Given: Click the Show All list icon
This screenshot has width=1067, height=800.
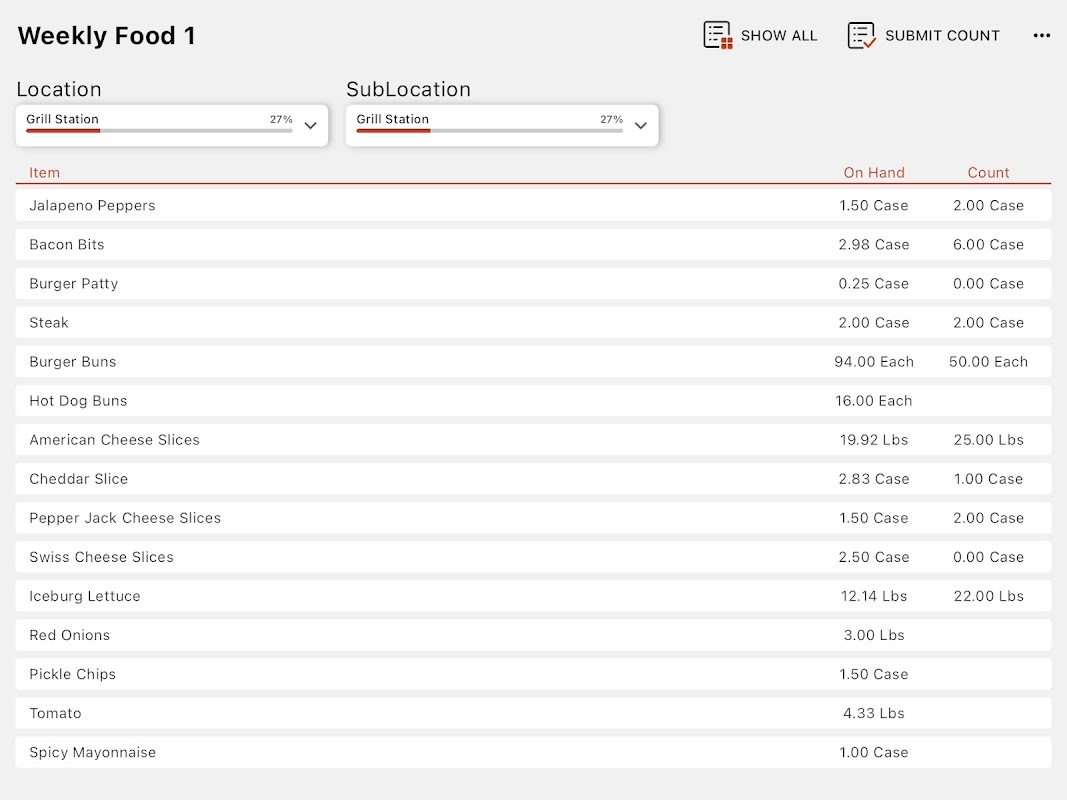Looking at the screenshot, I should click(717, 35).
